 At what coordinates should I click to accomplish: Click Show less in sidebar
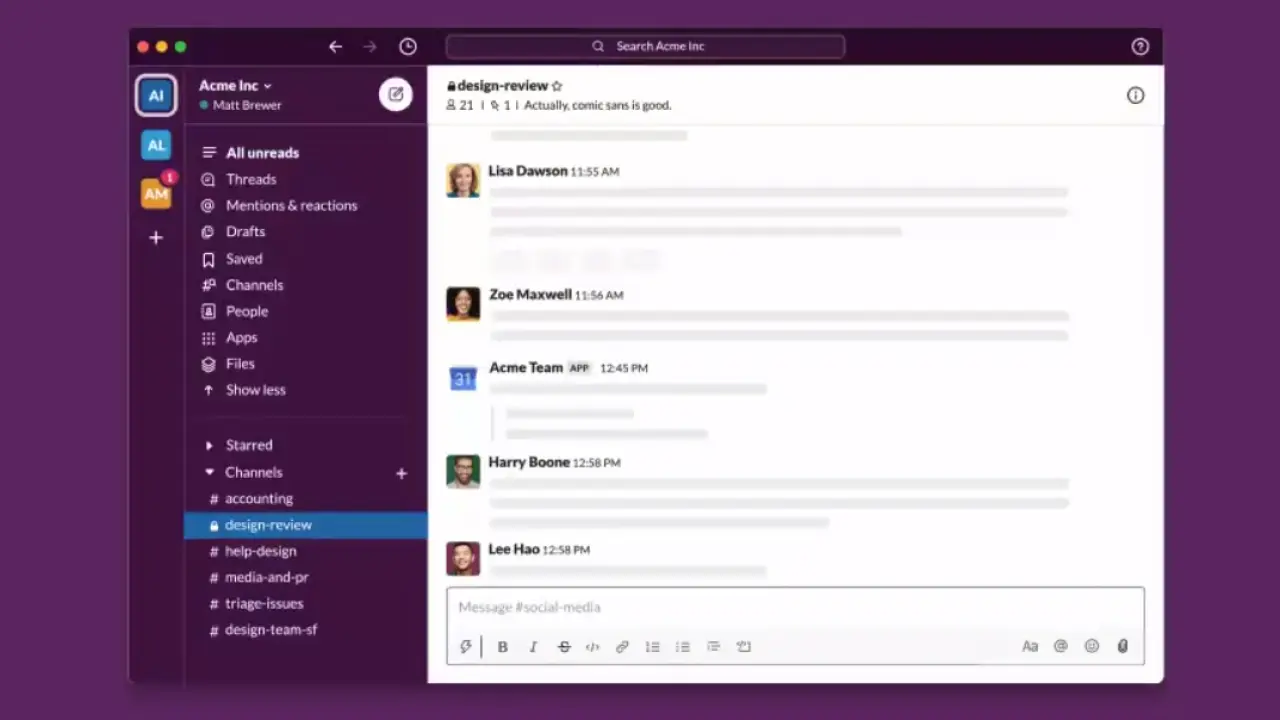pyautogui.click(x=255, y=390)
